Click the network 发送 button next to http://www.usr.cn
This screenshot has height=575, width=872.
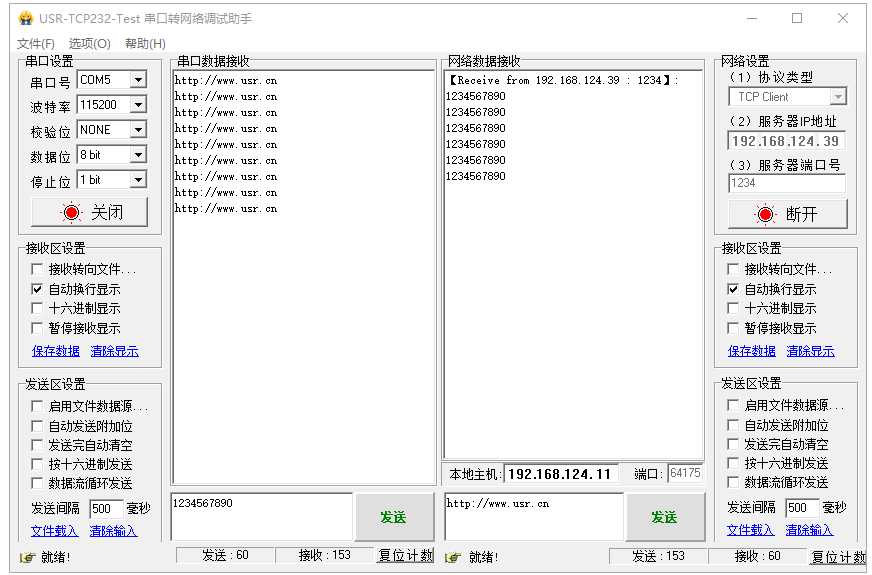click(x=665, y=517)
